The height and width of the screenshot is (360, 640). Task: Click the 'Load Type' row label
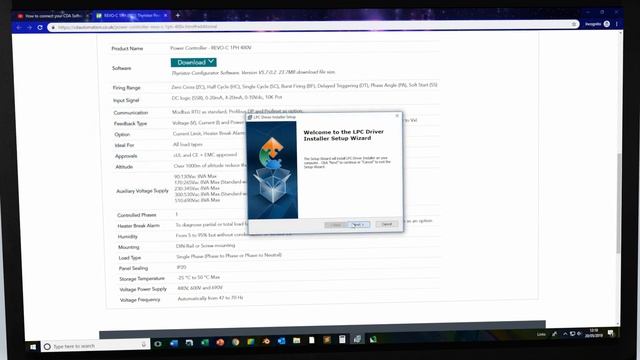(x=130, y=258)
